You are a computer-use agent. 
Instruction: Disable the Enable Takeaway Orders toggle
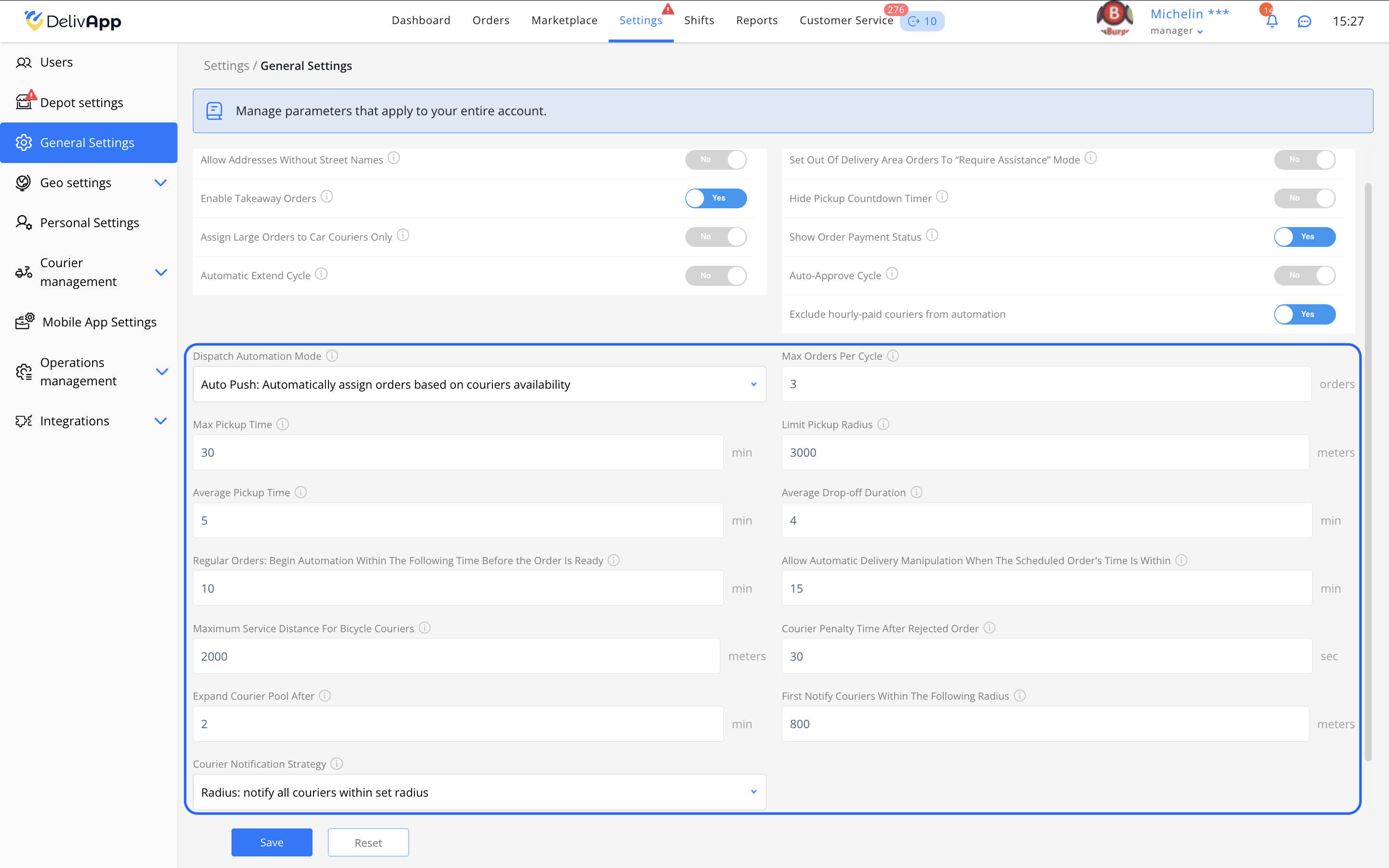click(x=716, y=198)
